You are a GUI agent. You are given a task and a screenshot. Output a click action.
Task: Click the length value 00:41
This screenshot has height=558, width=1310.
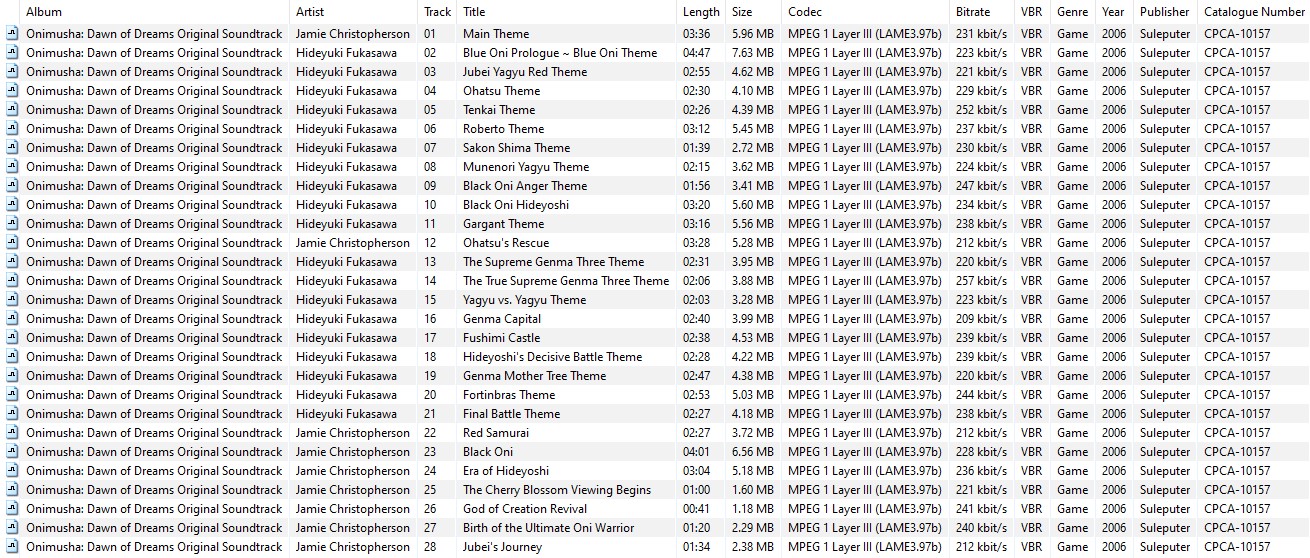click(697, 509)
